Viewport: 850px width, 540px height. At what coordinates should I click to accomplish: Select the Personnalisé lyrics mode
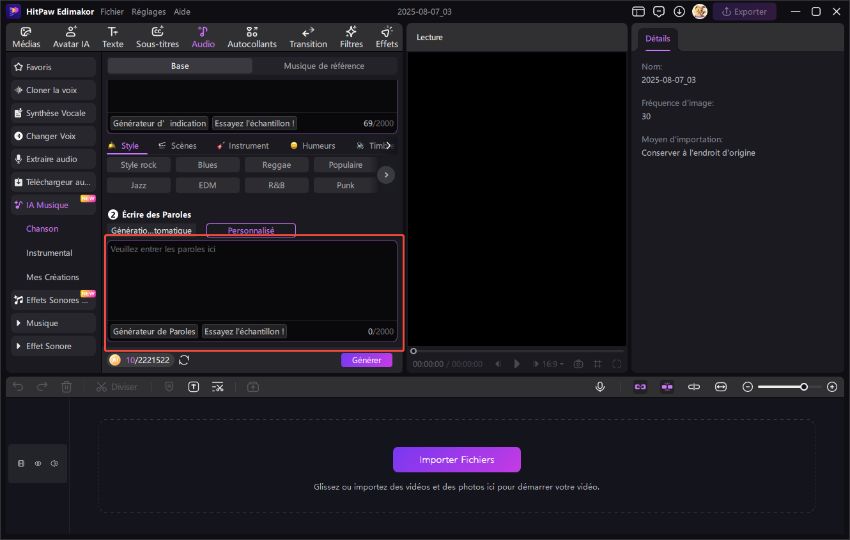coord(251,230)
